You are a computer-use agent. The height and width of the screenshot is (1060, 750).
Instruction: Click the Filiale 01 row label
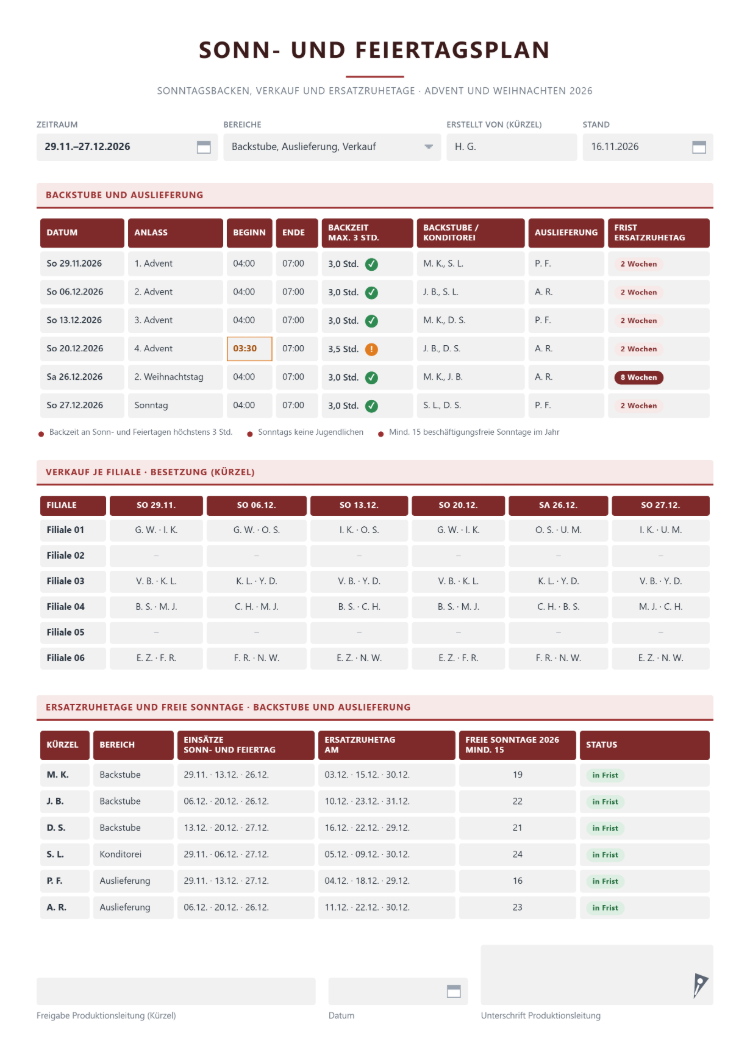[73, 530]
